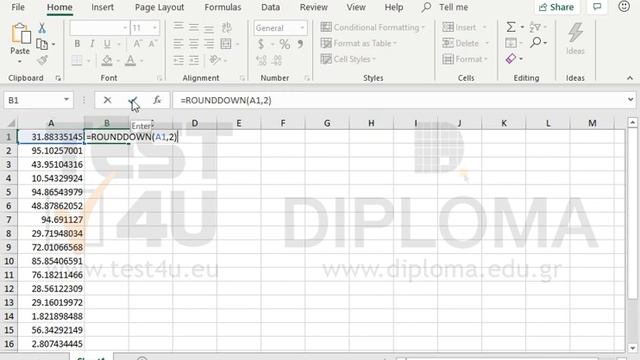
Task: Increase decimal places
Action: point(261,60)
